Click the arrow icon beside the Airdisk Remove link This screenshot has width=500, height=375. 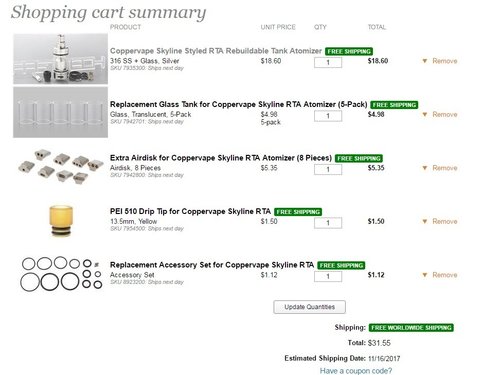[x=425, y=168]
